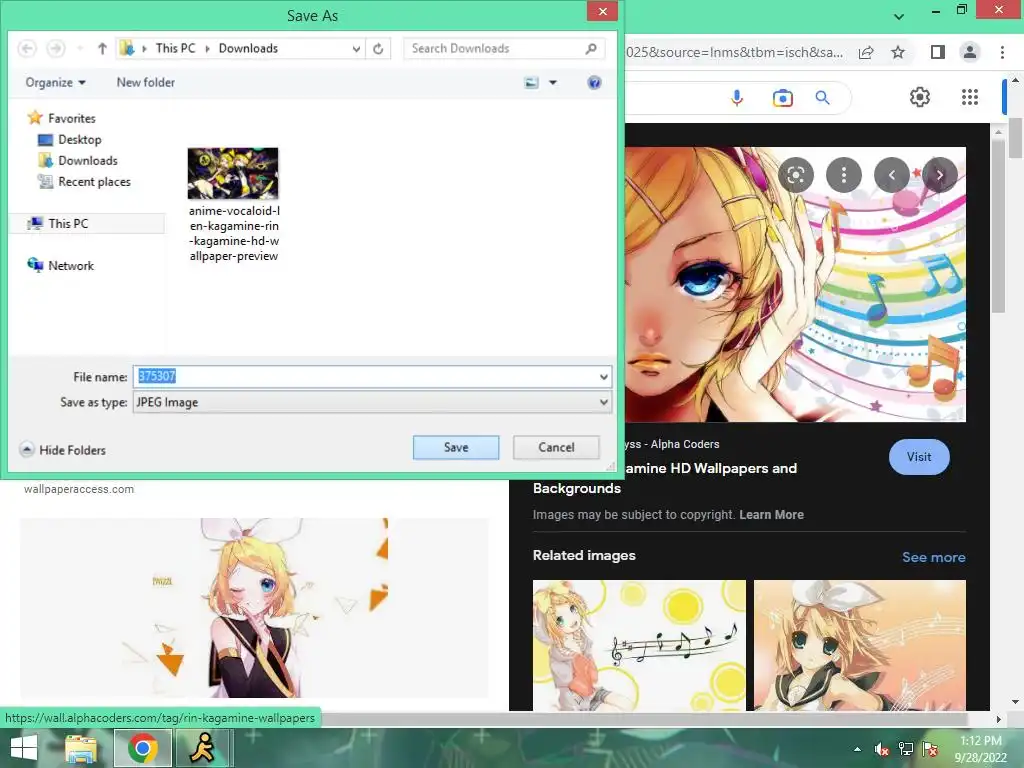Image resolution: width=1024 pixels, height=768 pixels.
Task: Share this page in Chrome
Action: pos(866,52)
